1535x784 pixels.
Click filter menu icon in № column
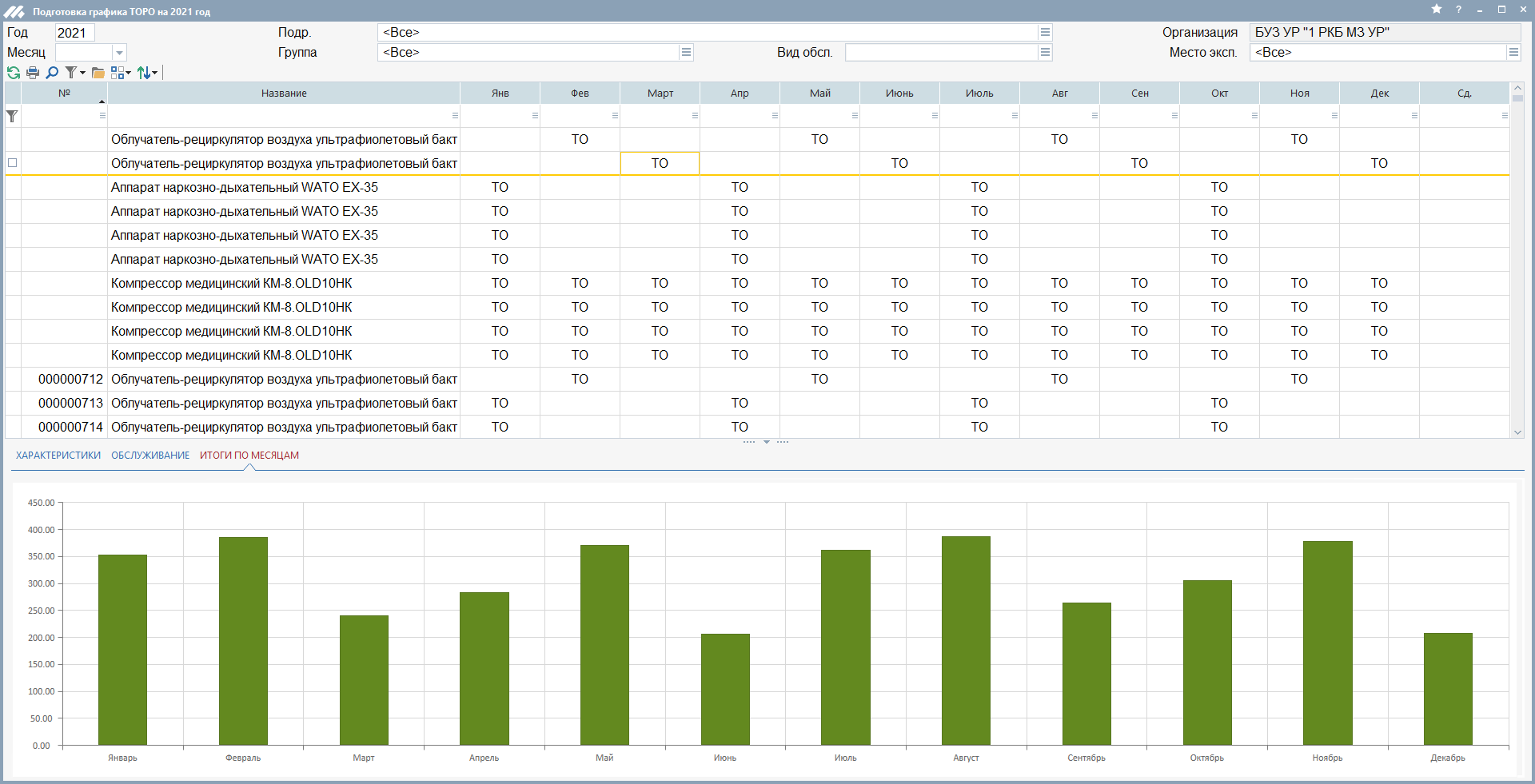tap(102, 116)
